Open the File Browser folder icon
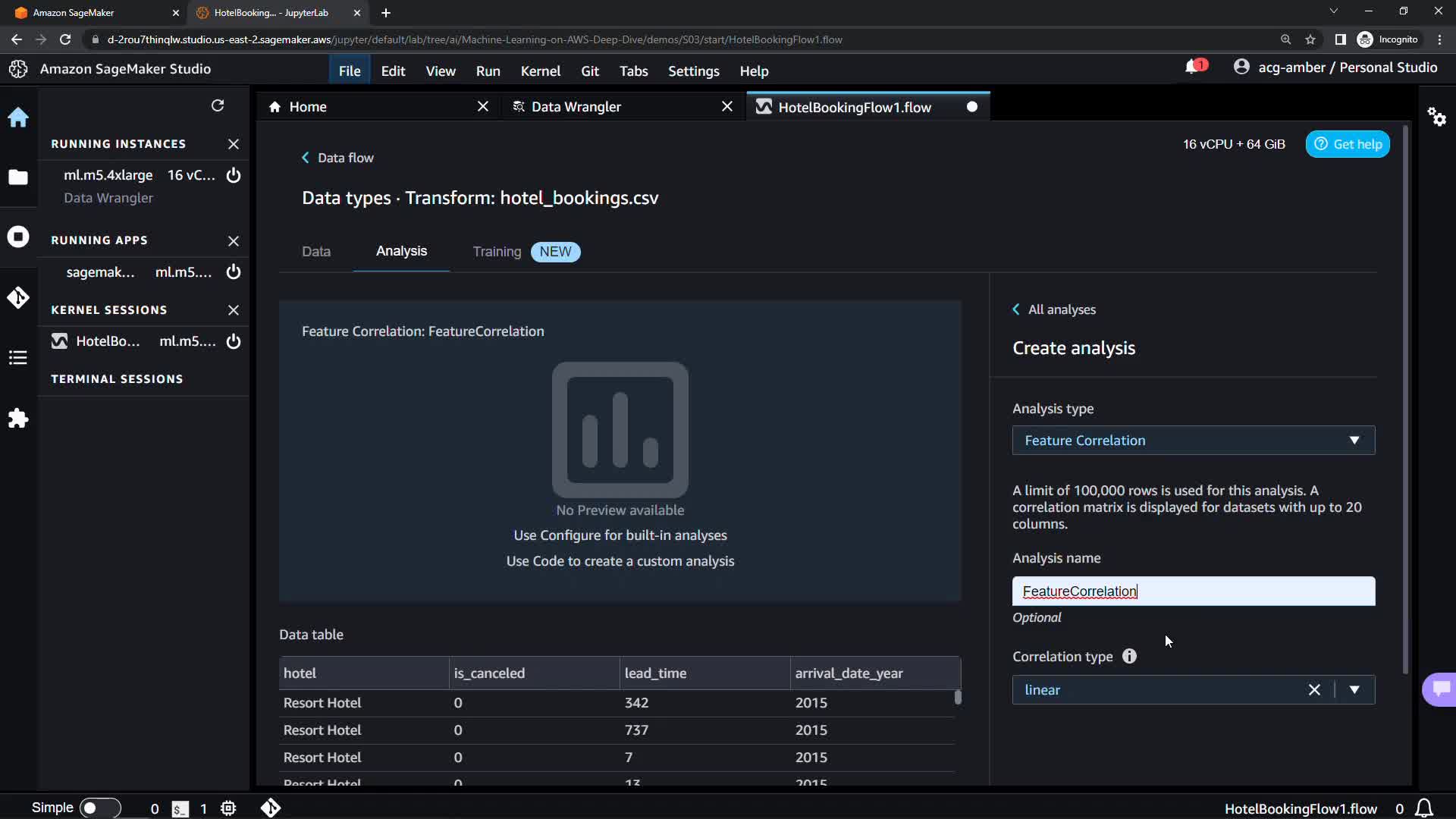This screenshot has width=1456, height=819. coord(18,177)
